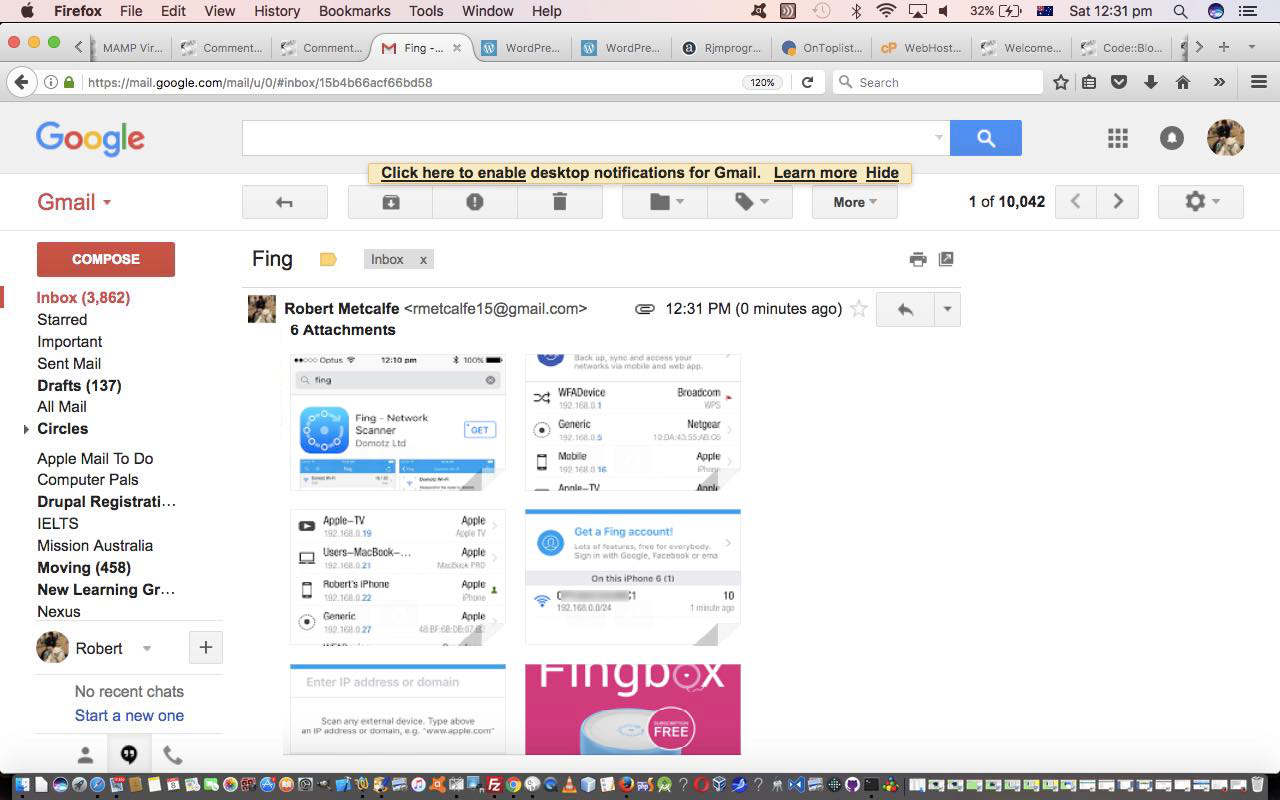
Task: Open the Gmail product switcher dropdown
Action: [x=74, y=202]
